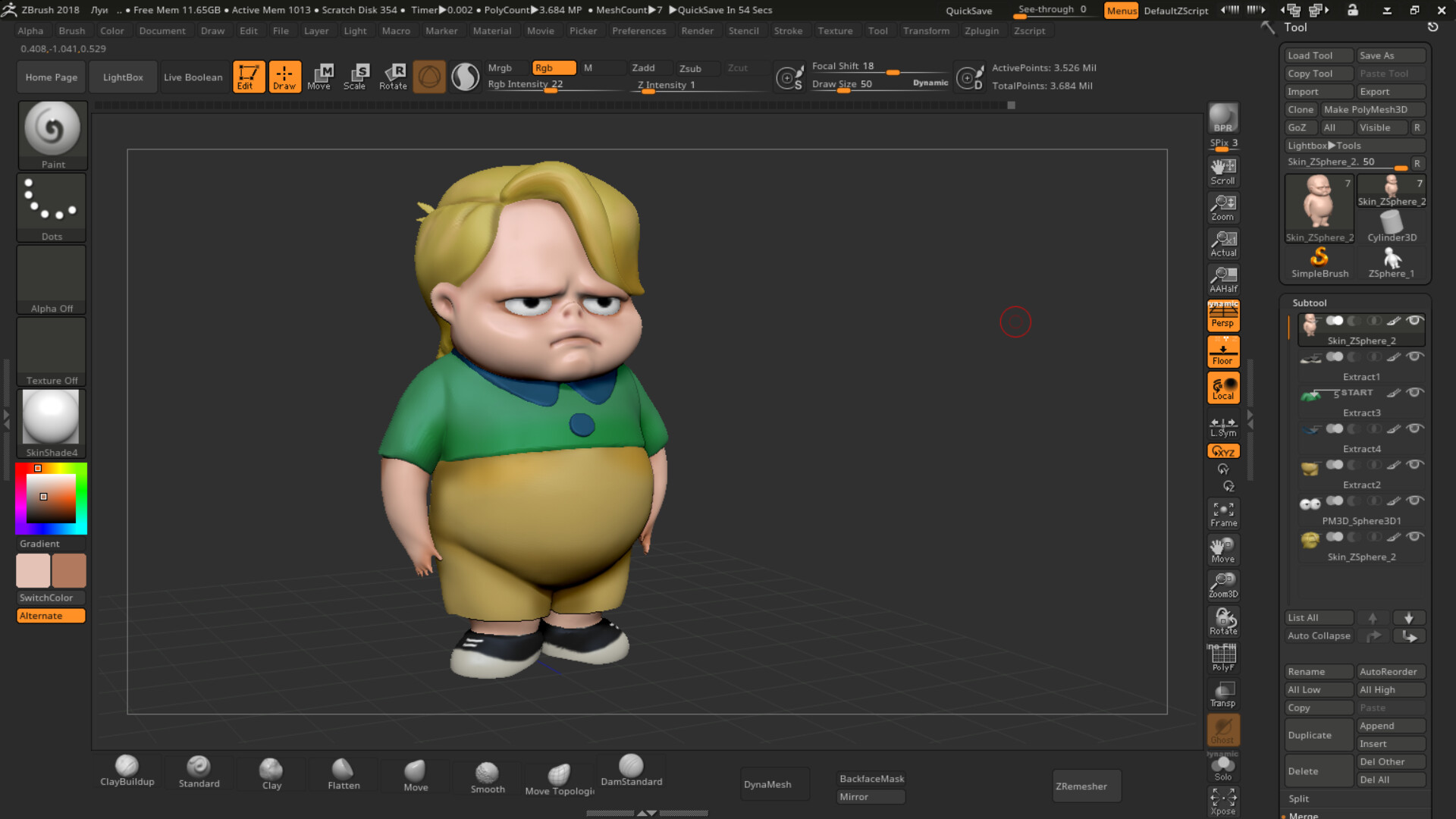Viewport: 1456px width, 819px height.
Task: Select the DamStandard brush
Action: (x=631, y=770)
